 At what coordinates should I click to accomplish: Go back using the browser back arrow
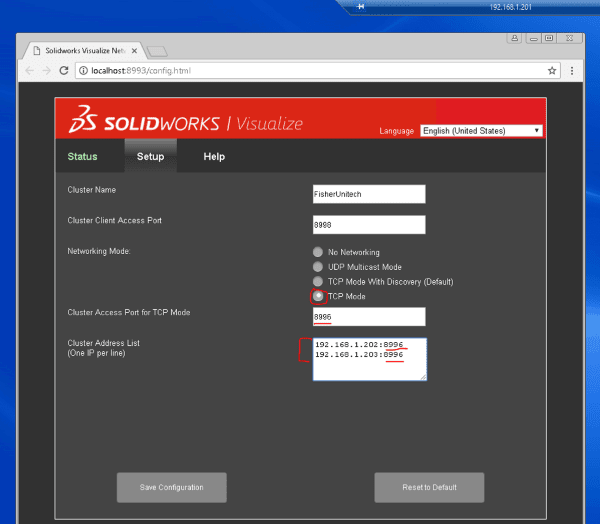pyautogui.click(x=29, y=70)
